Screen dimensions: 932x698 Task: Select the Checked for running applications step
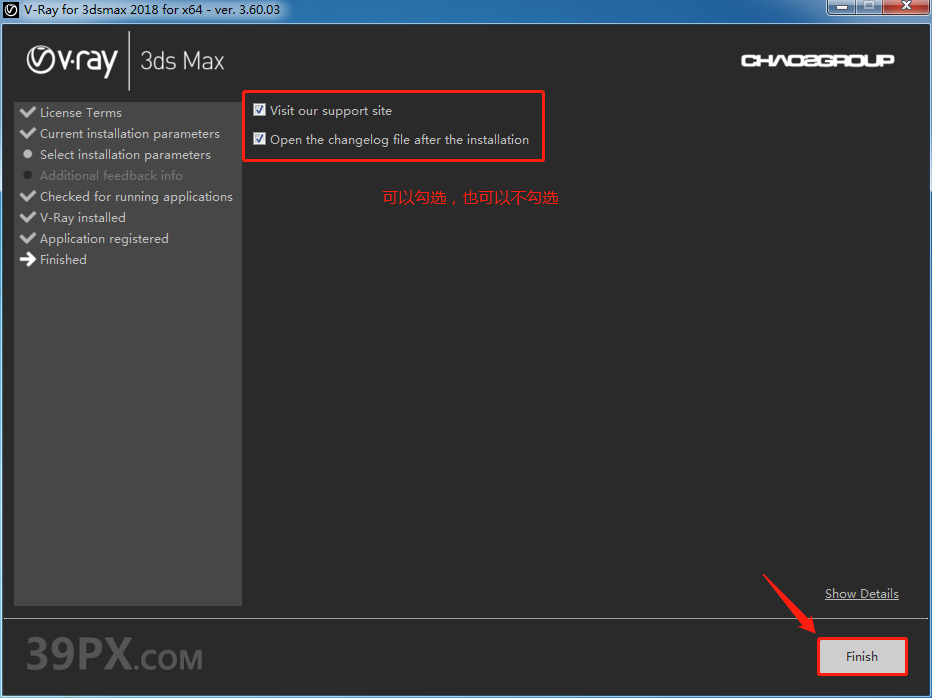tap(136, 197)
